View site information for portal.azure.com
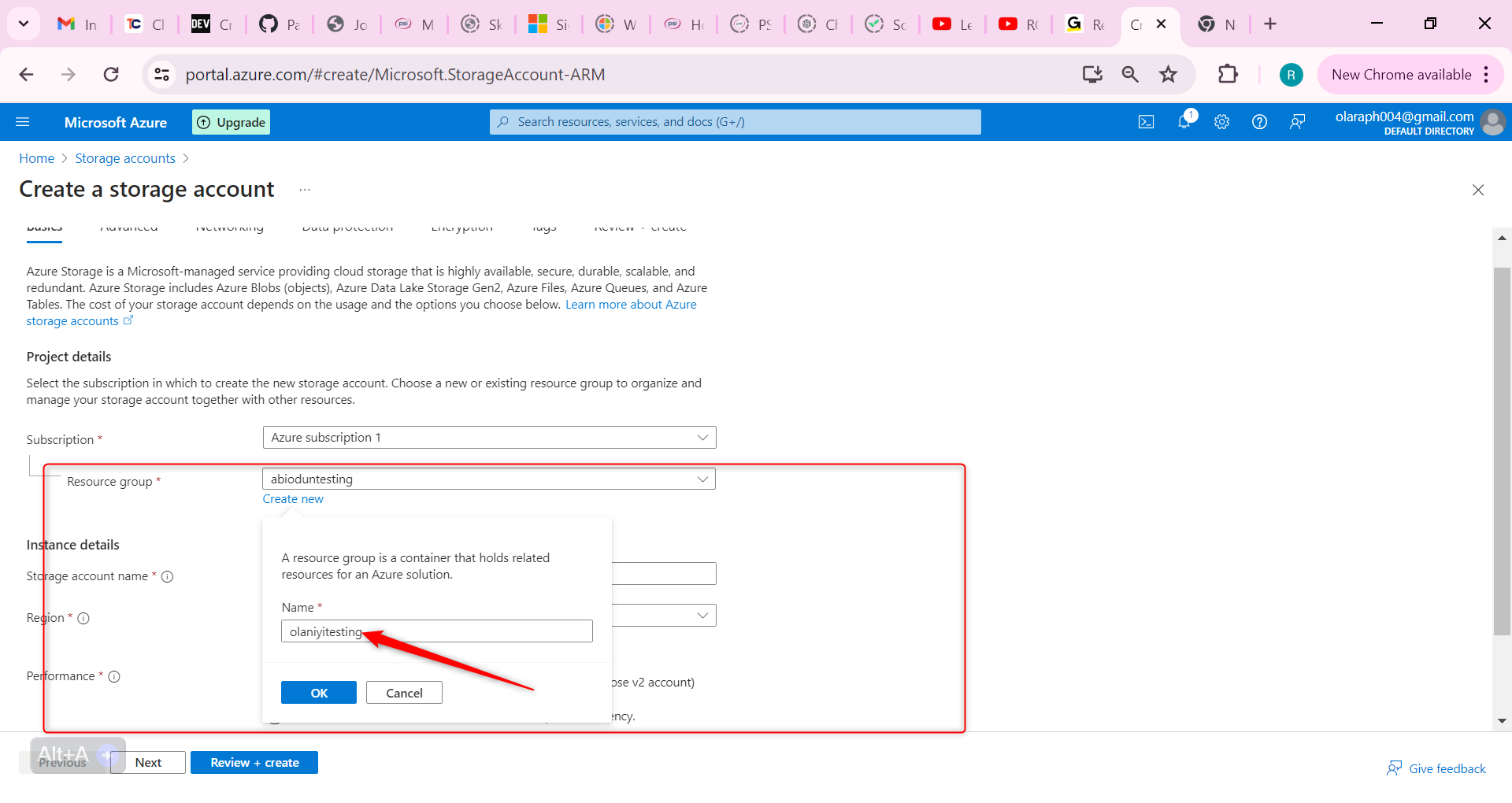This screenshot has height=803, width=1512. (161, 75)
